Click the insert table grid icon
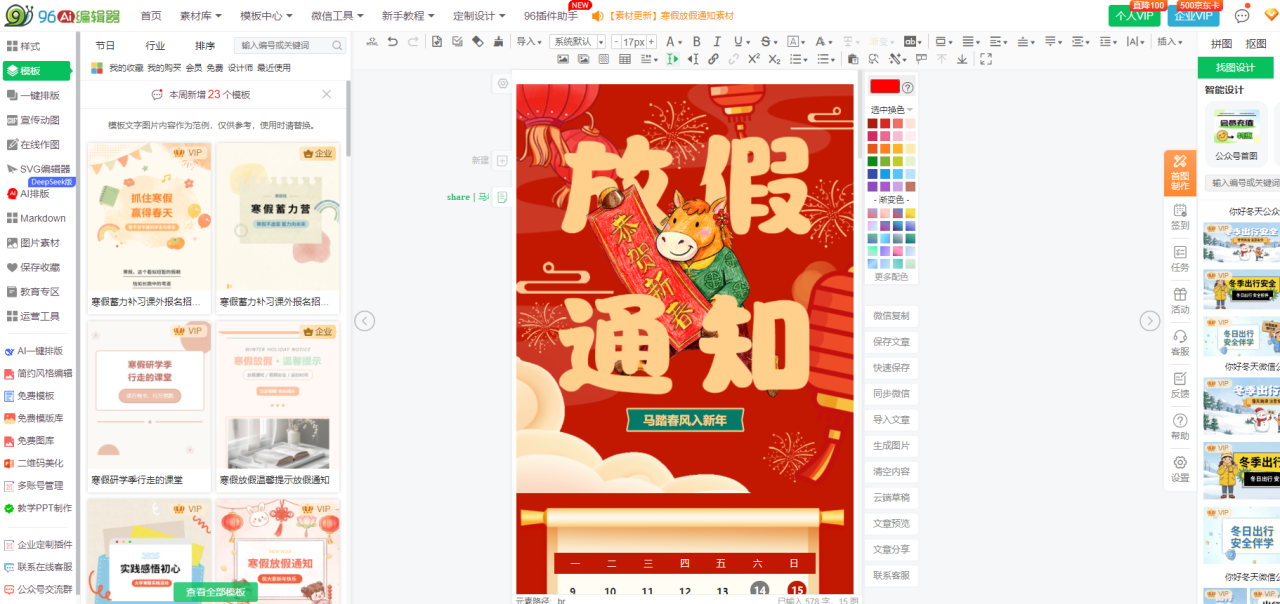The image size is (1280, 604). tap(625, 59)
